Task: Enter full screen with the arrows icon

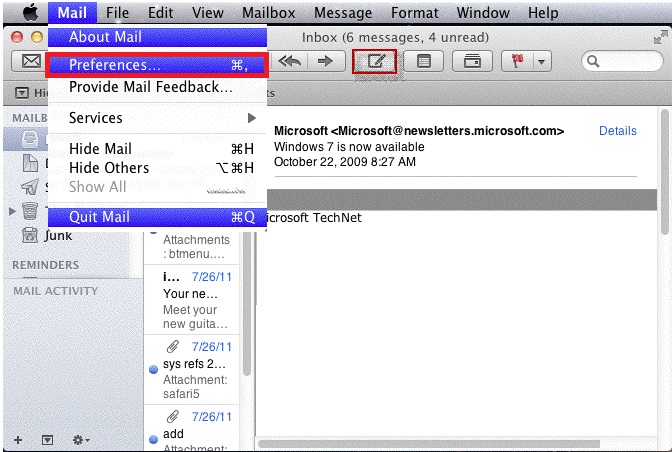Action: tap(660, 37)
